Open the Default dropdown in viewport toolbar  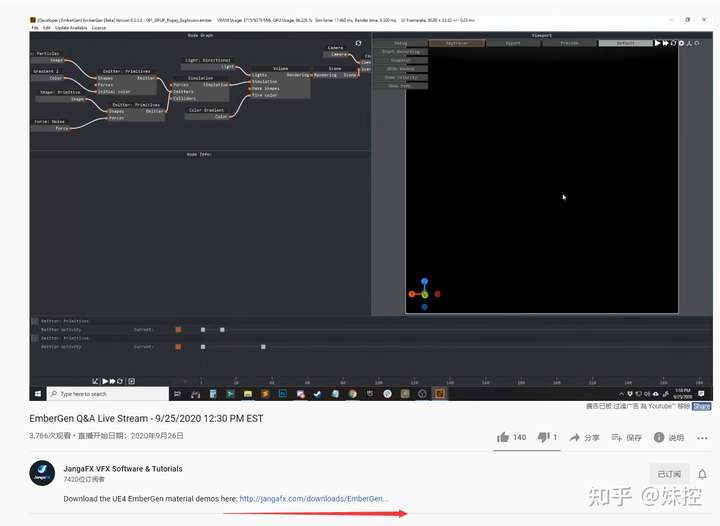point(625,43)
